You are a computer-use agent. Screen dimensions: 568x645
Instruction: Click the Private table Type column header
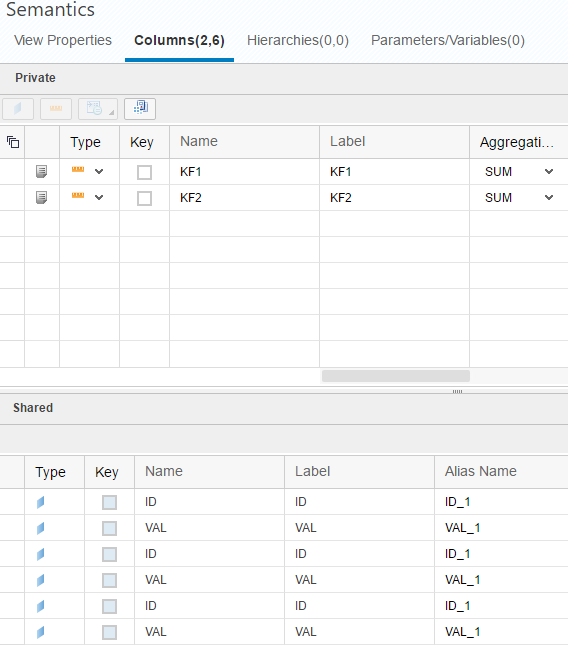(89, 142)
